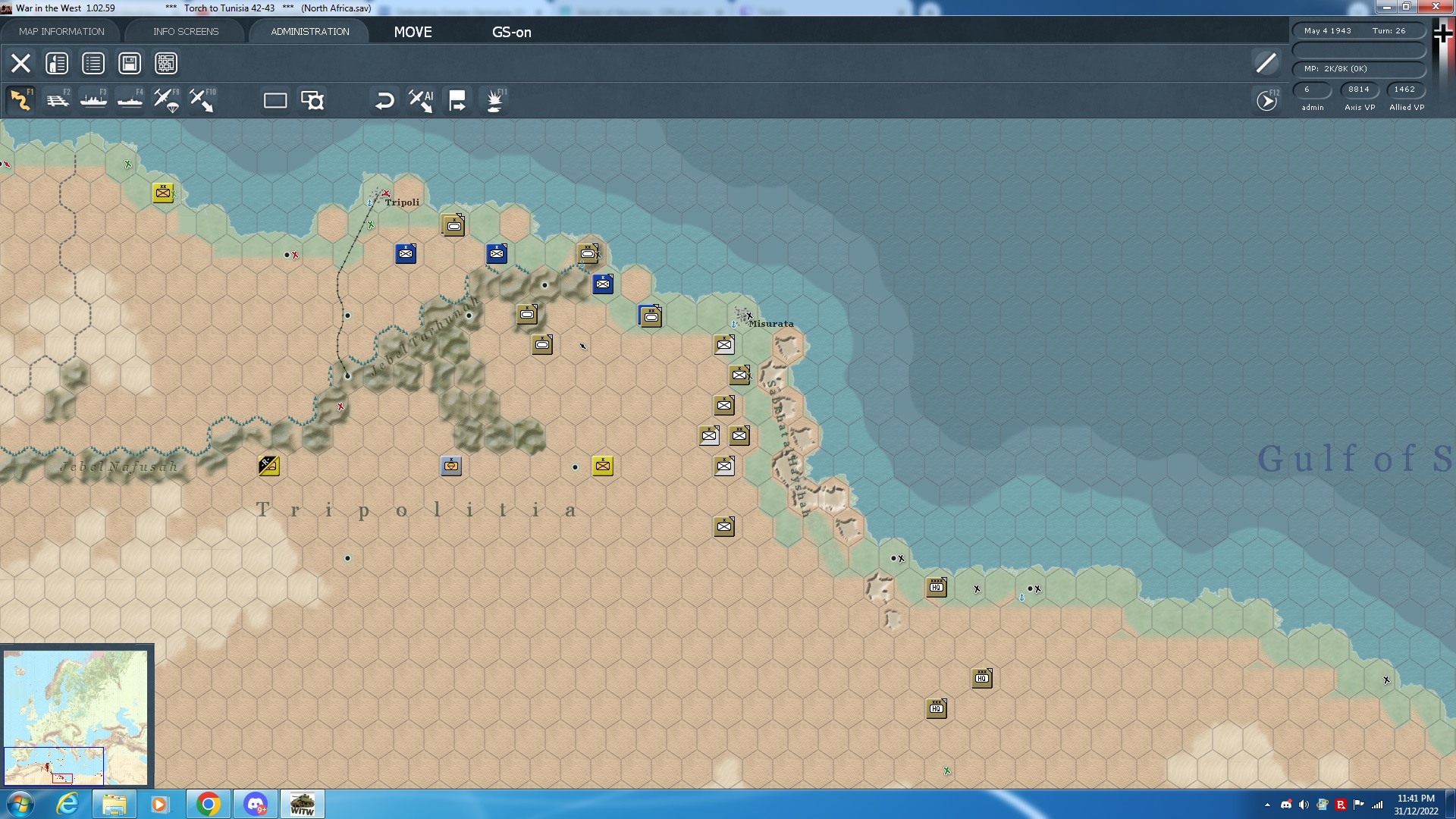Open the MAP INFORMATION tab
Viewport: 1456px width, 819px height.
61,31
